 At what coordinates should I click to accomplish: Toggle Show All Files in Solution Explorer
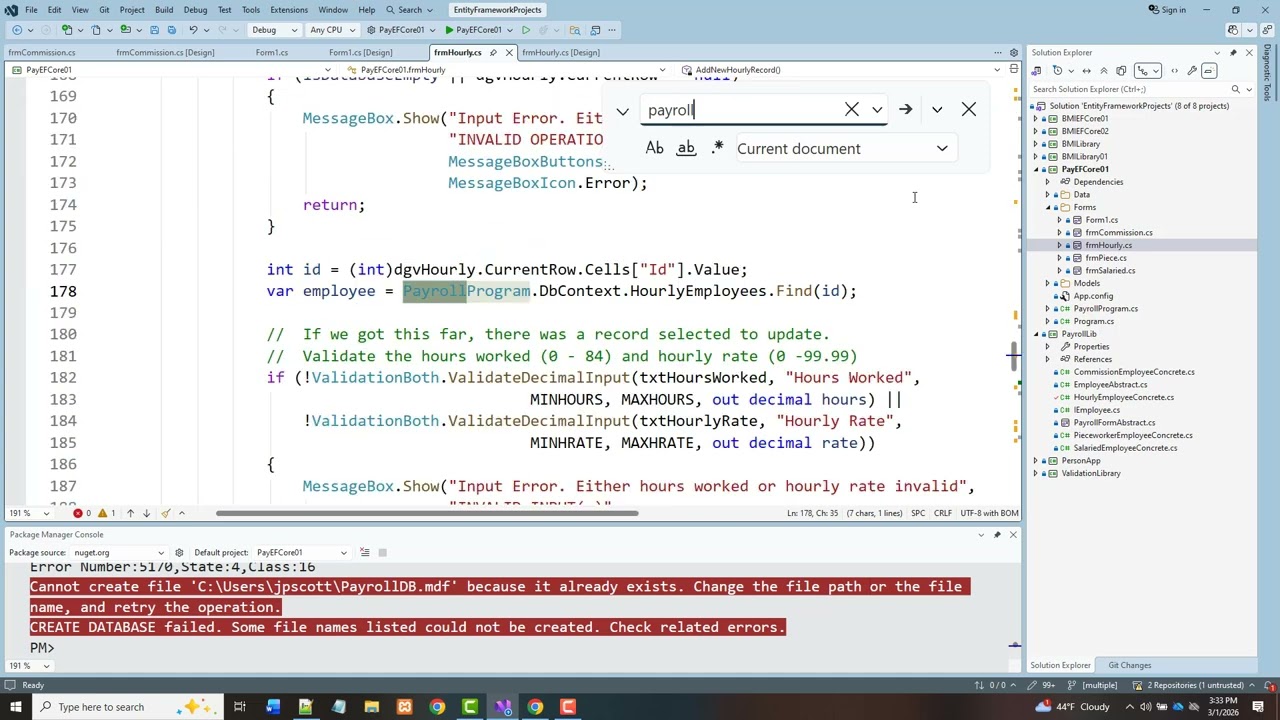click(x=1121, y=70)
